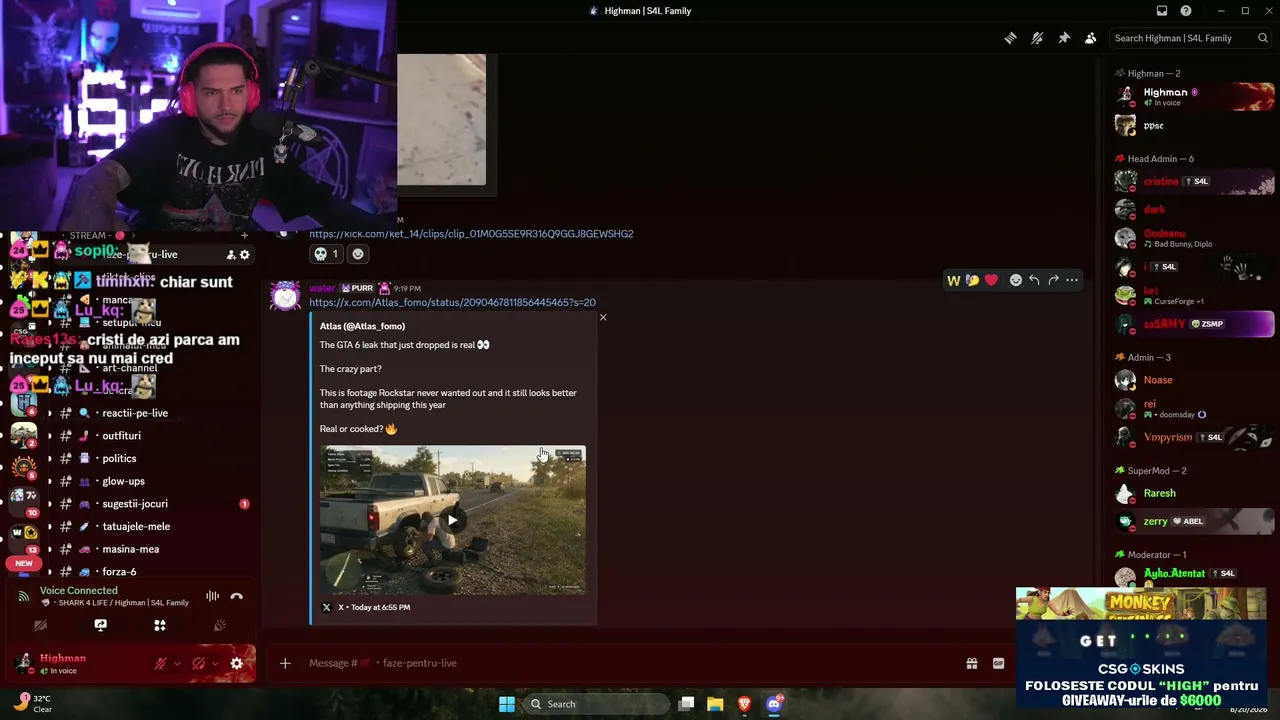Screen dimensions: 1280x720
Task: Toggle camera in the voice panel
Action: 40,625
